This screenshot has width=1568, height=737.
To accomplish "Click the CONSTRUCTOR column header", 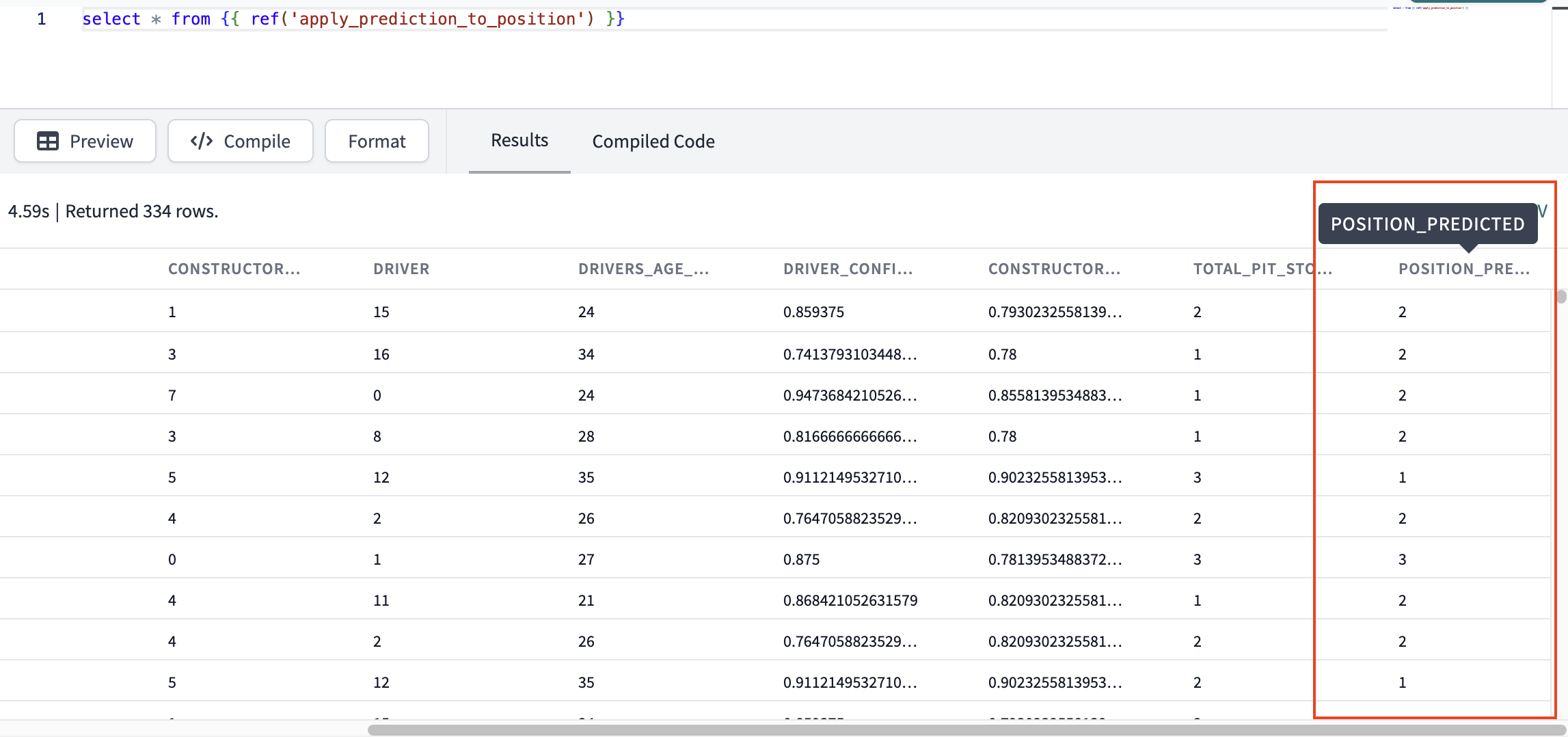I will pos(234,269).
